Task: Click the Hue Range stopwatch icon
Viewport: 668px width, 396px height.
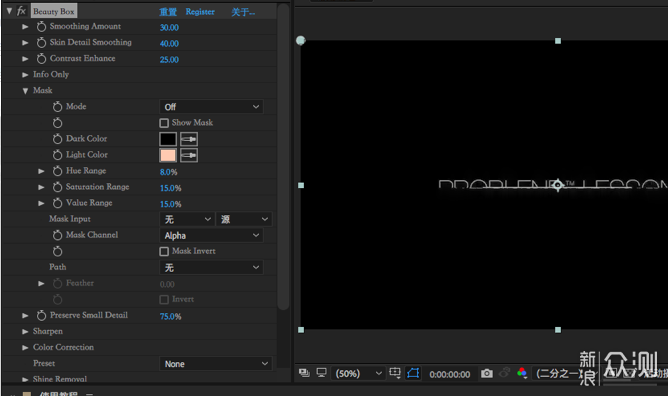Action: pyautogui.click(x=58, y=171)
